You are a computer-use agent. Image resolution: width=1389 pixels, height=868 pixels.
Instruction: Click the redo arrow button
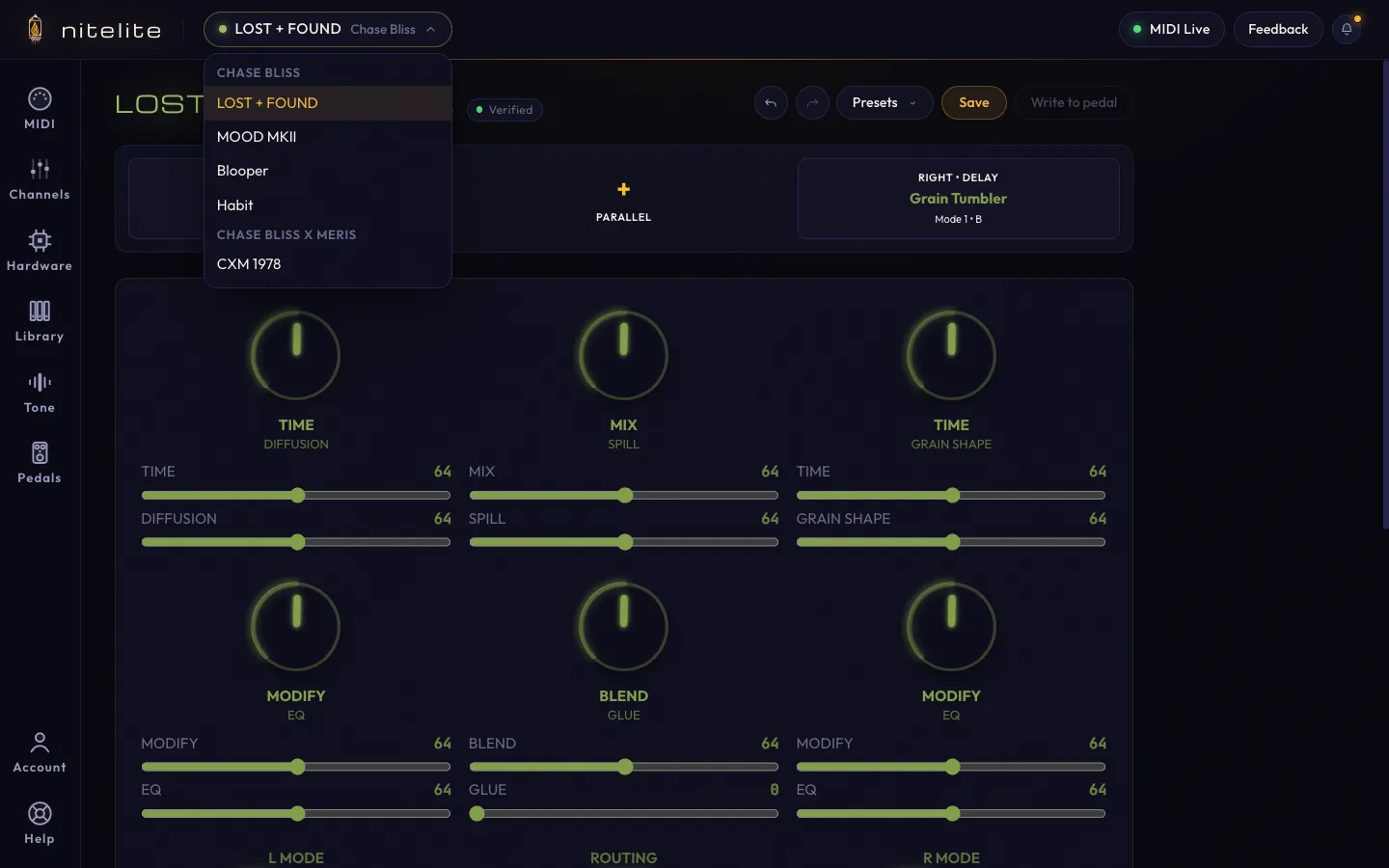click(812, 103)
